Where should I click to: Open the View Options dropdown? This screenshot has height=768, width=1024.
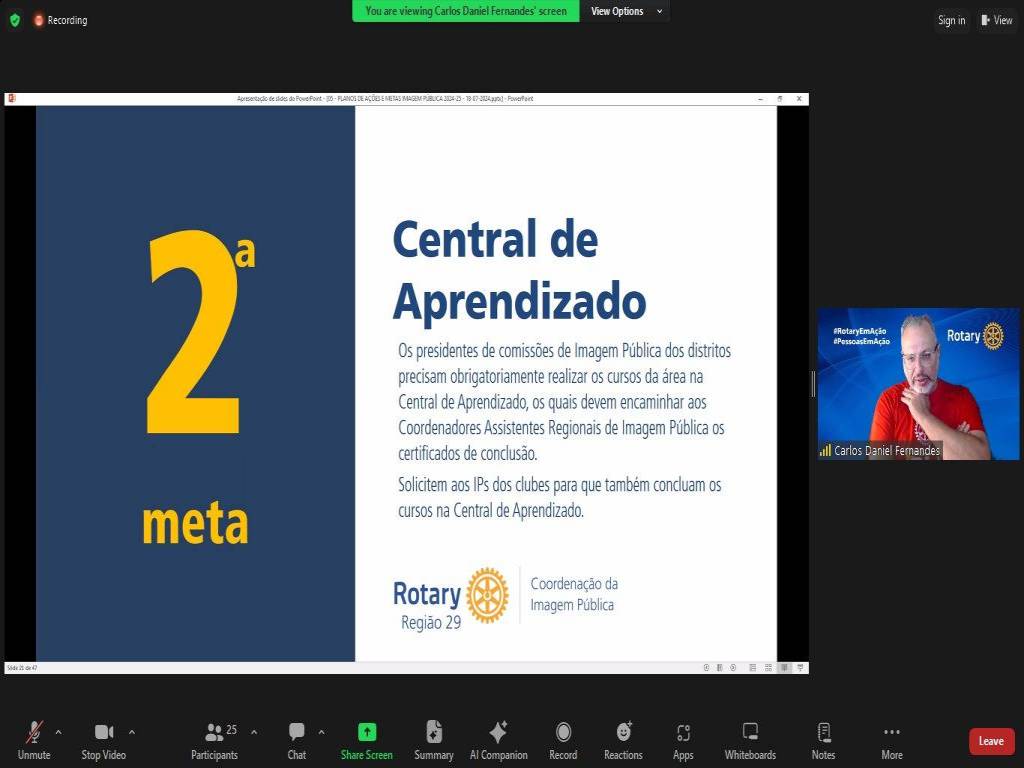coord(626,11)
